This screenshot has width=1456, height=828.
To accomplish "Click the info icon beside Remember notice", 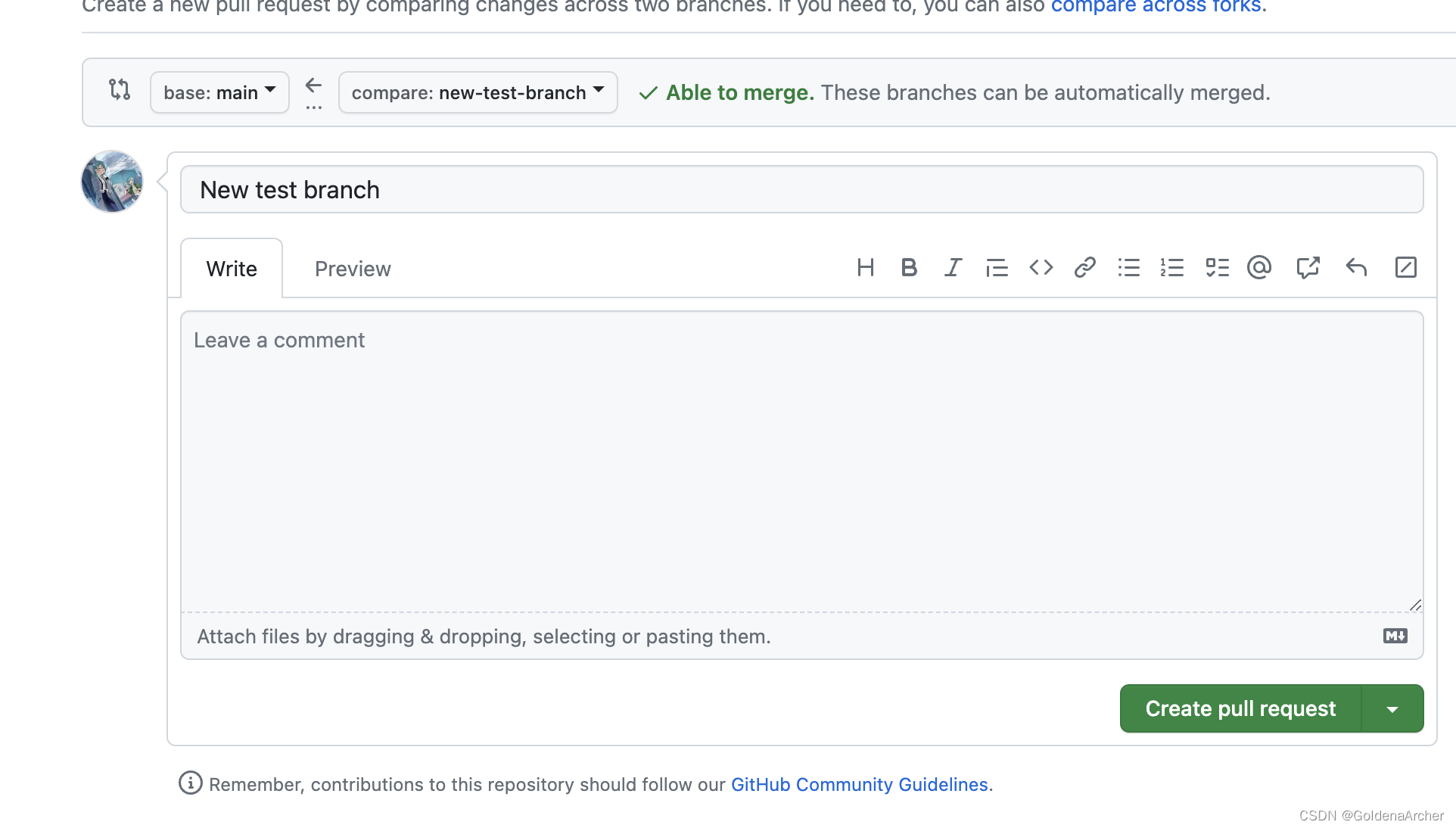I will click(x=190, y=783).
